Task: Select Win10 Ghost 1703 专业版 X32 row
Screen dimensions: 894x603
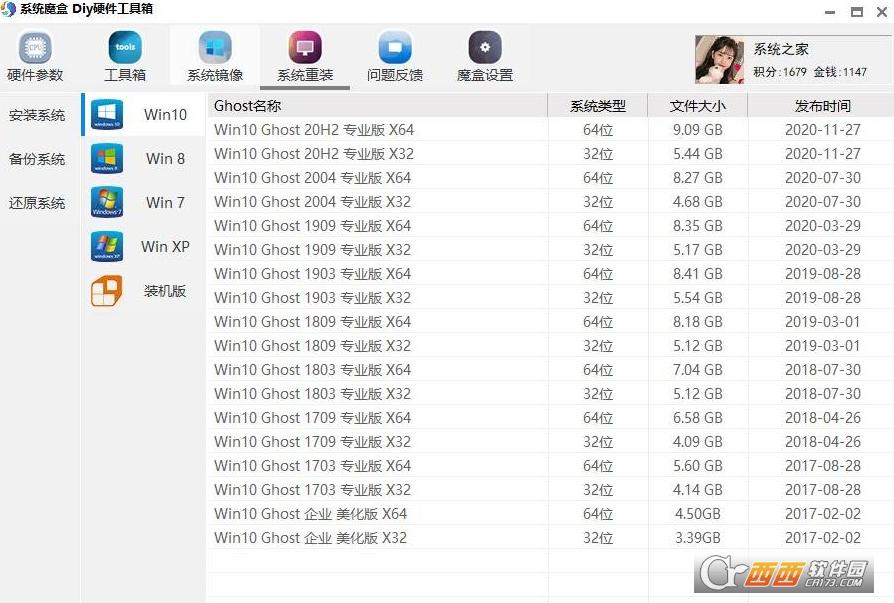Action: pyautogui.click(x=550, y=490)
